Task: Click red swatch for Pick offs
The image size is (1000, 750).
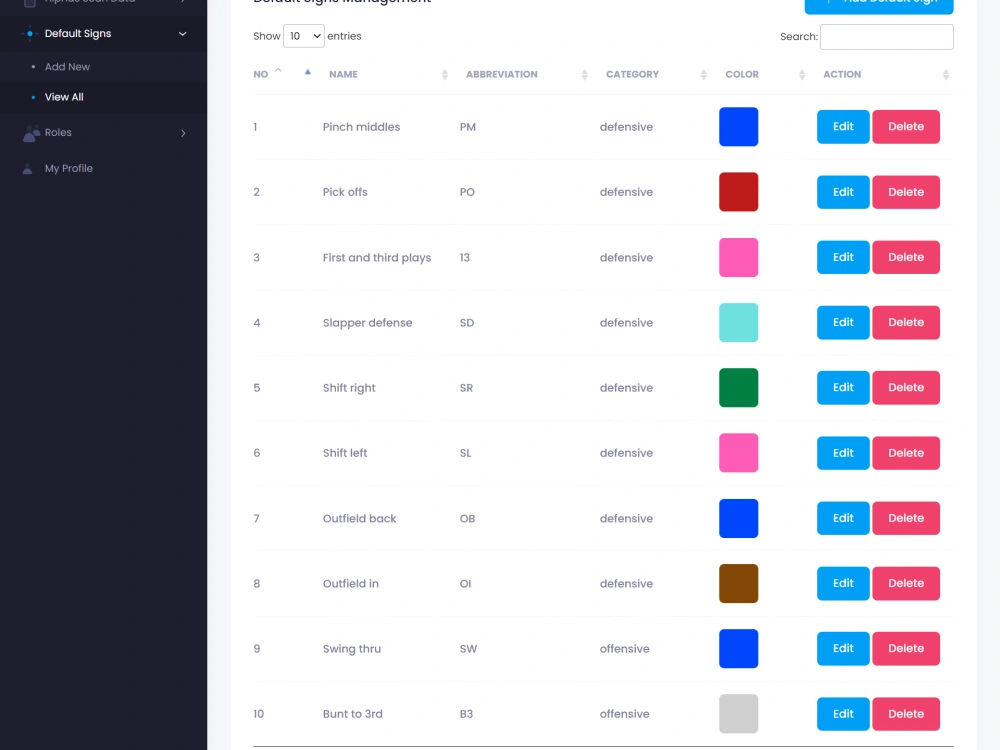Action: 739,192
